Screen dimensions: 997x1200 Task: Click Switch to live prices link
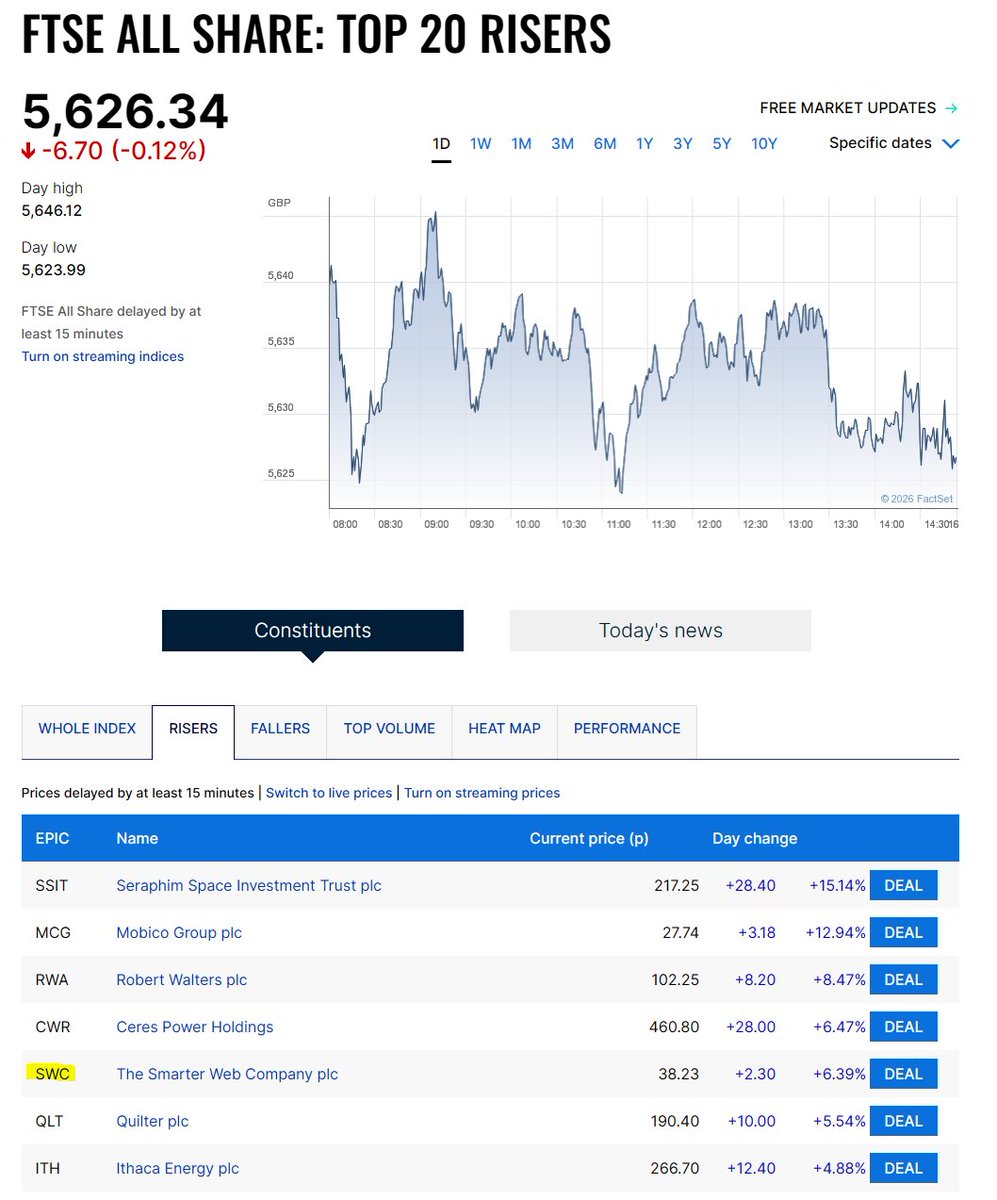329,793
